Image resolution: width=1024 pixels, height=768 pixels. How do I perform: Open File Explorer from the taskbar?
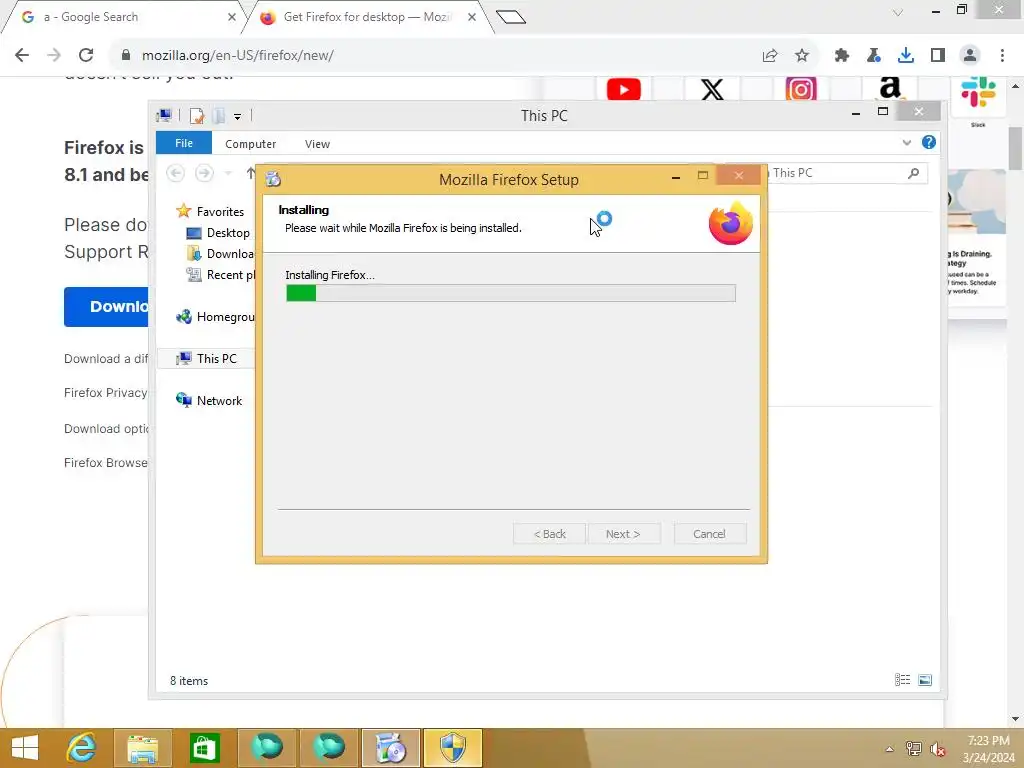coord(143,748)
